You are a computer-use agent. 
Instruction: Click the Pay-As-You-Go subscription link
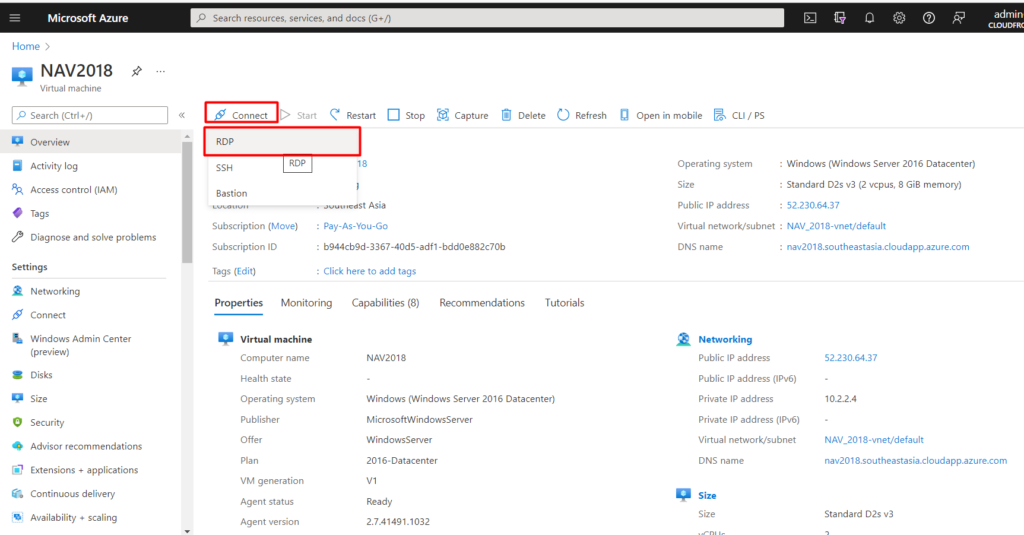click(x=355, y=226)
